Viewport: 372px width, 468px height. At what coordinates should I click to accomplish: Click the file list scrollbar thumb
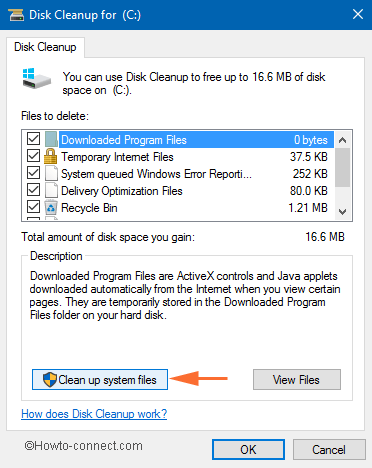coord(342,168)
